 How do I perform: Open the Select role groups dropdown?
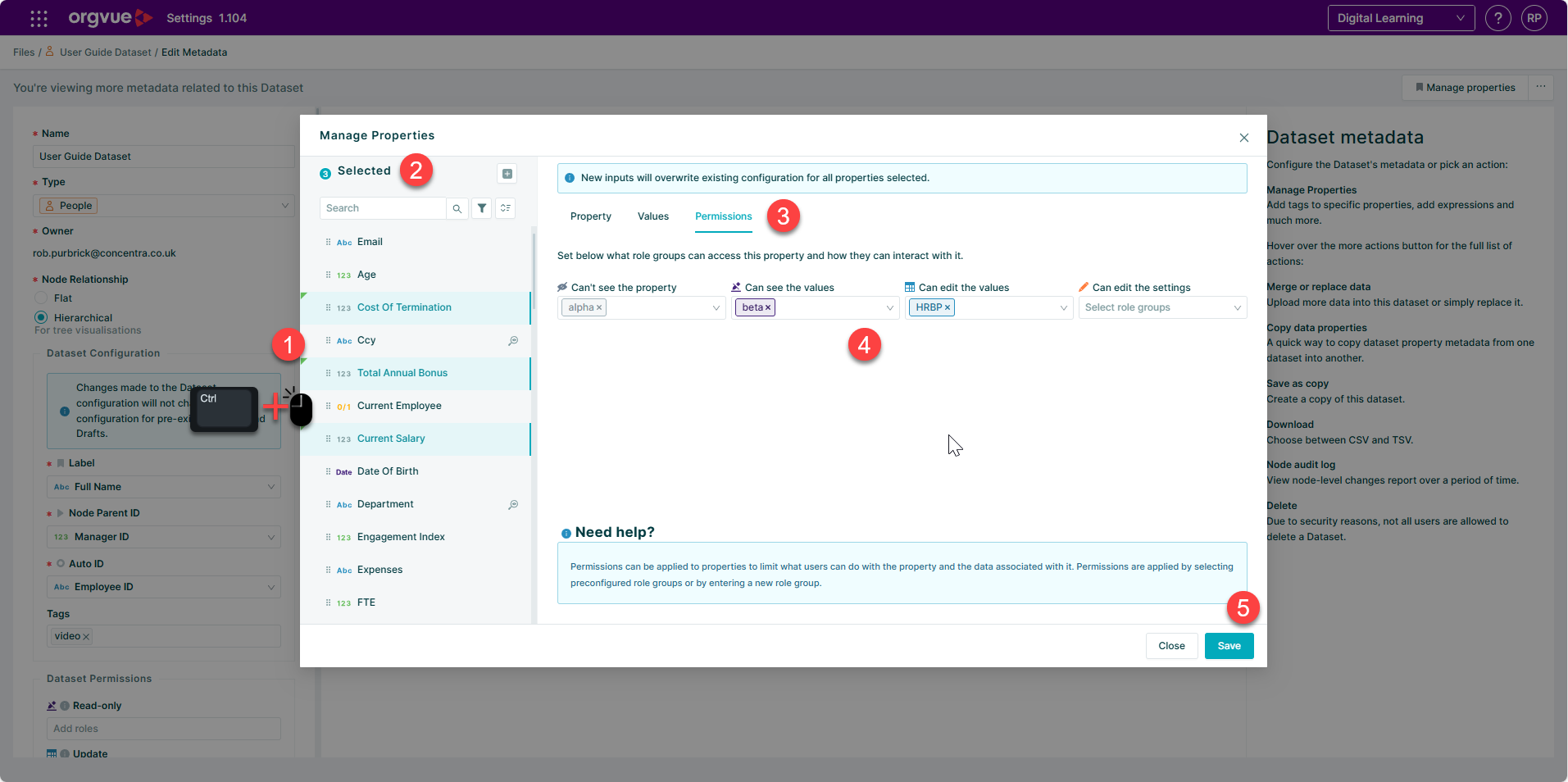[x=1162, y=307]
